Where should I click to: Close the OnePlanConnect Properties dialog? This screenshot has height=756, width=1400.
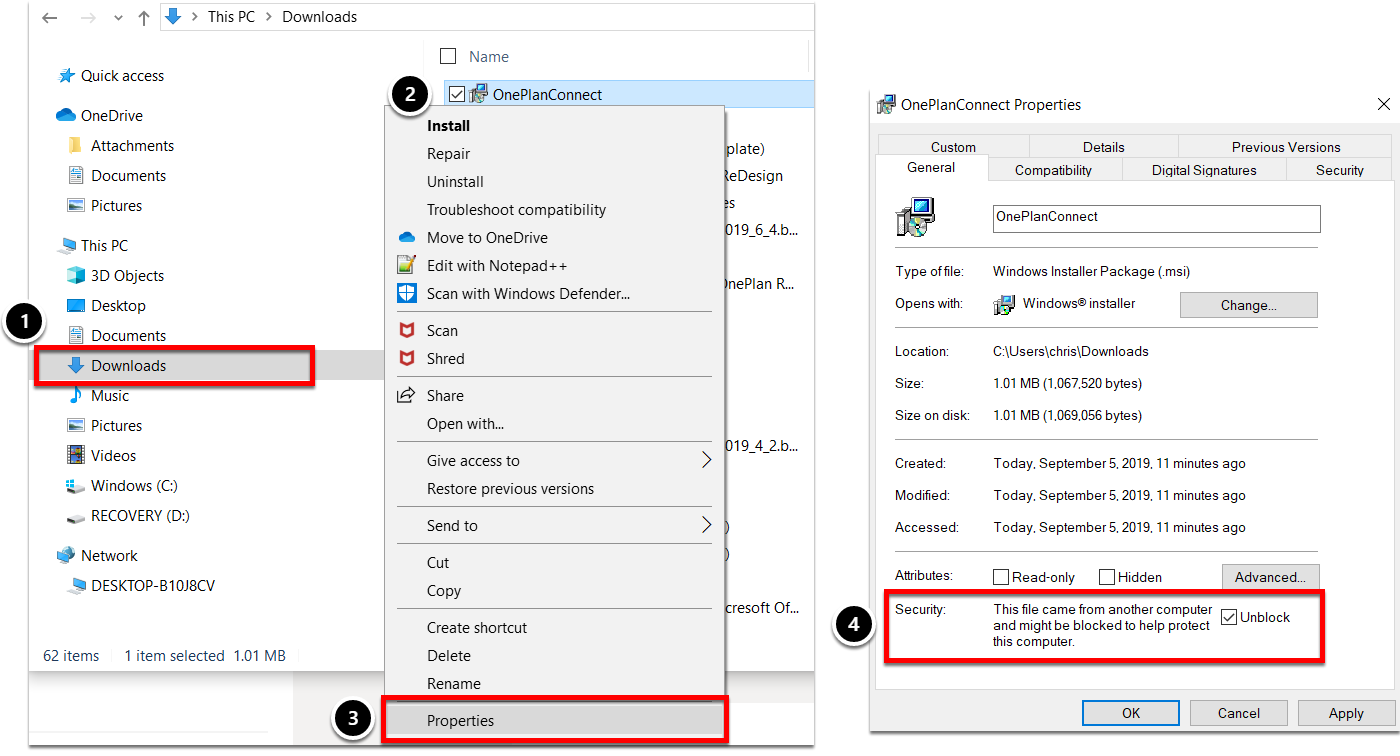[x=1384, y=104]
